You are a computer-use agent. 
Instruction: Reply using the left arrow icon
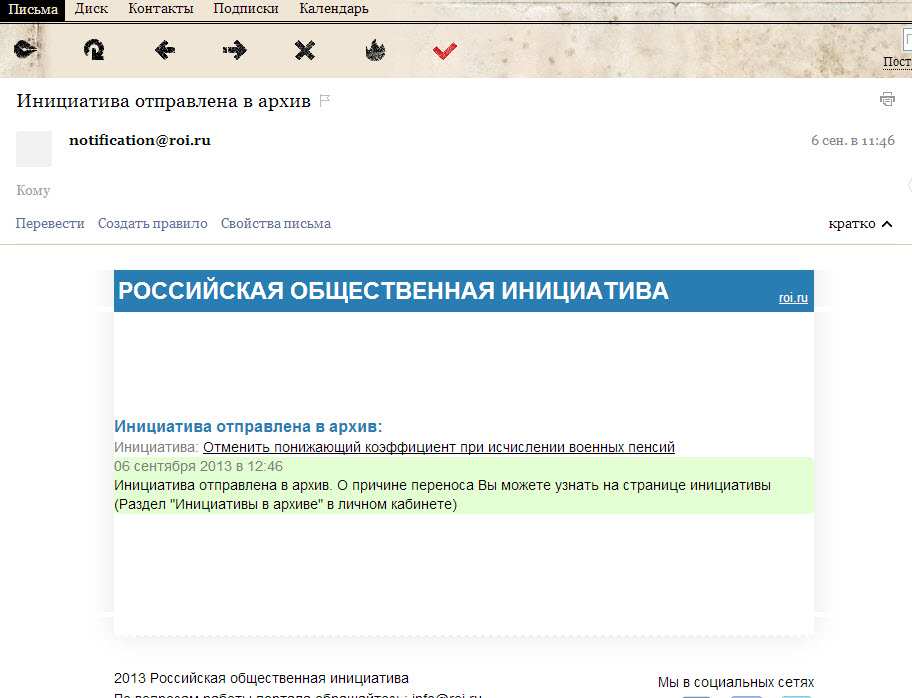[x=165, y=50]
